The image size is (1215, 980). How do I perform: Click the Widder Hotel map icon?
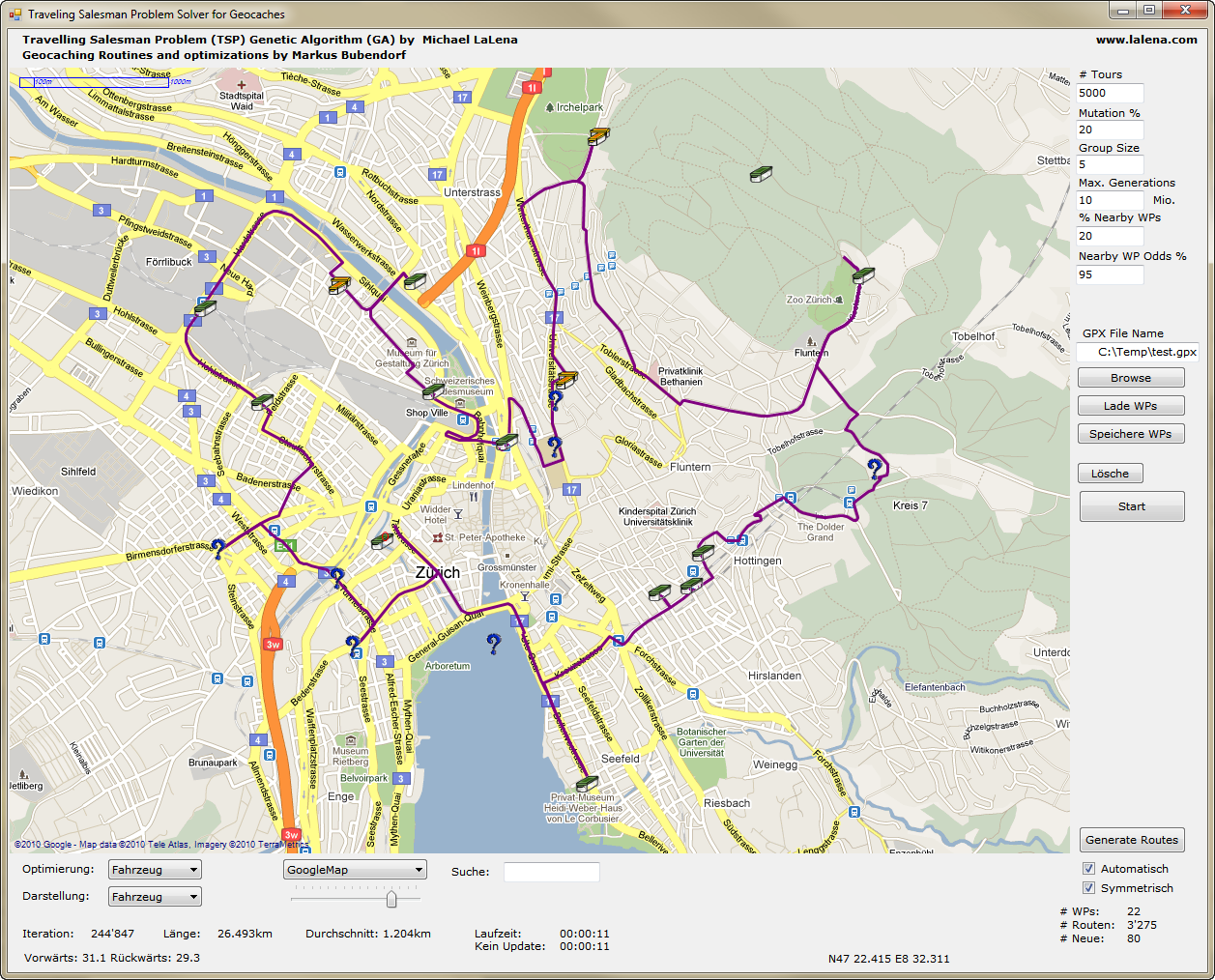[x=458, y=513]
